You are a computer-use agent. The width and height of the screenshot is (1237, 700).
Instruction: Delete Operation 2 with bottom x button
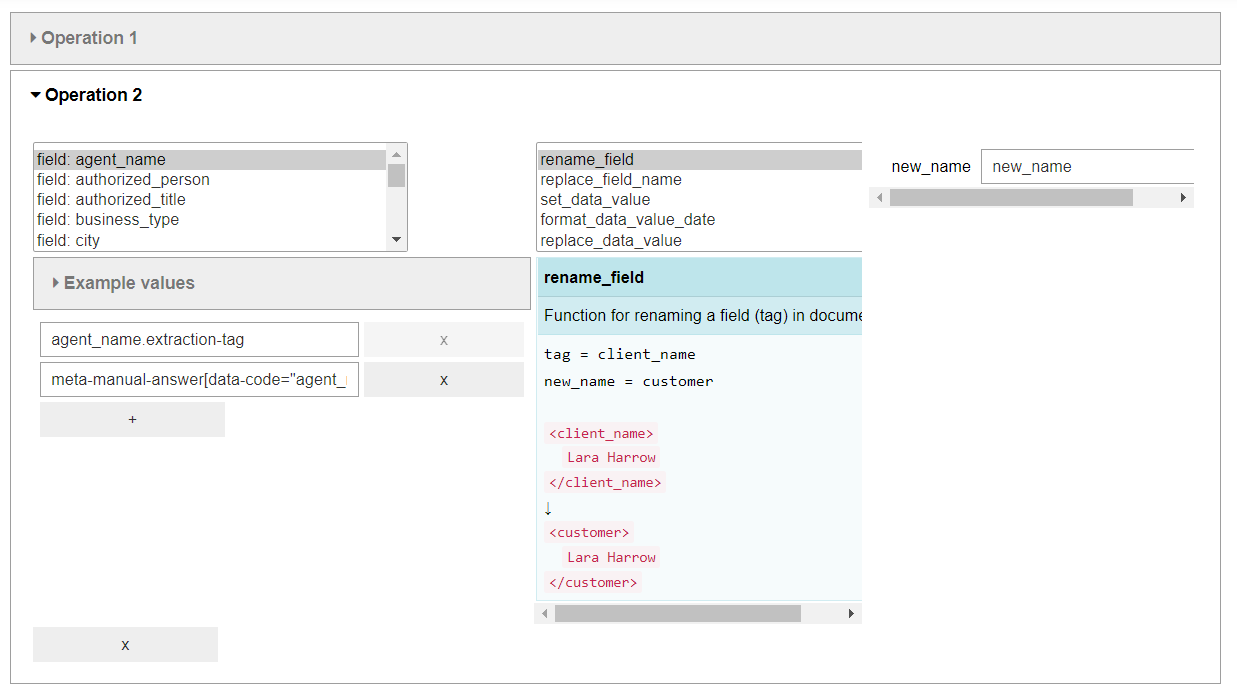click(x=125, y=645)
